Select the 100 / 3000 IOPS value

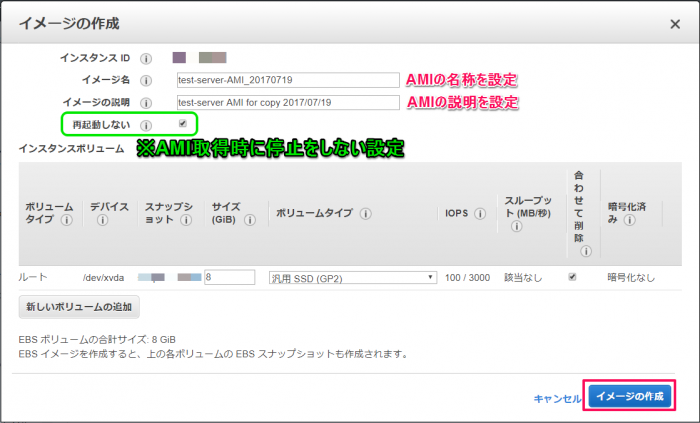(x=467, y=278)
